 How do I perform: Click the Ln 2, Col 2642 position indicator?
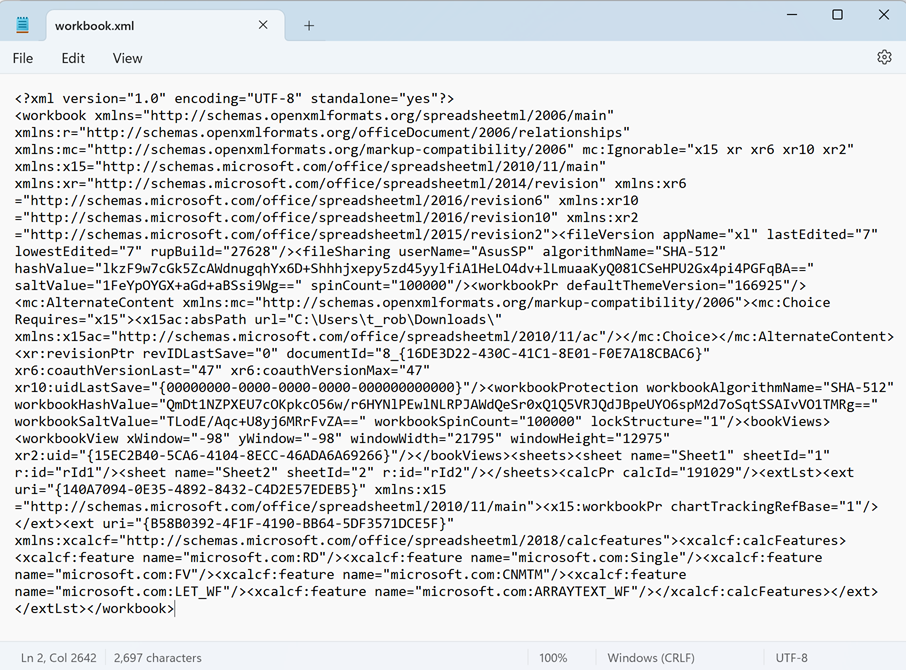coord(57,658)
